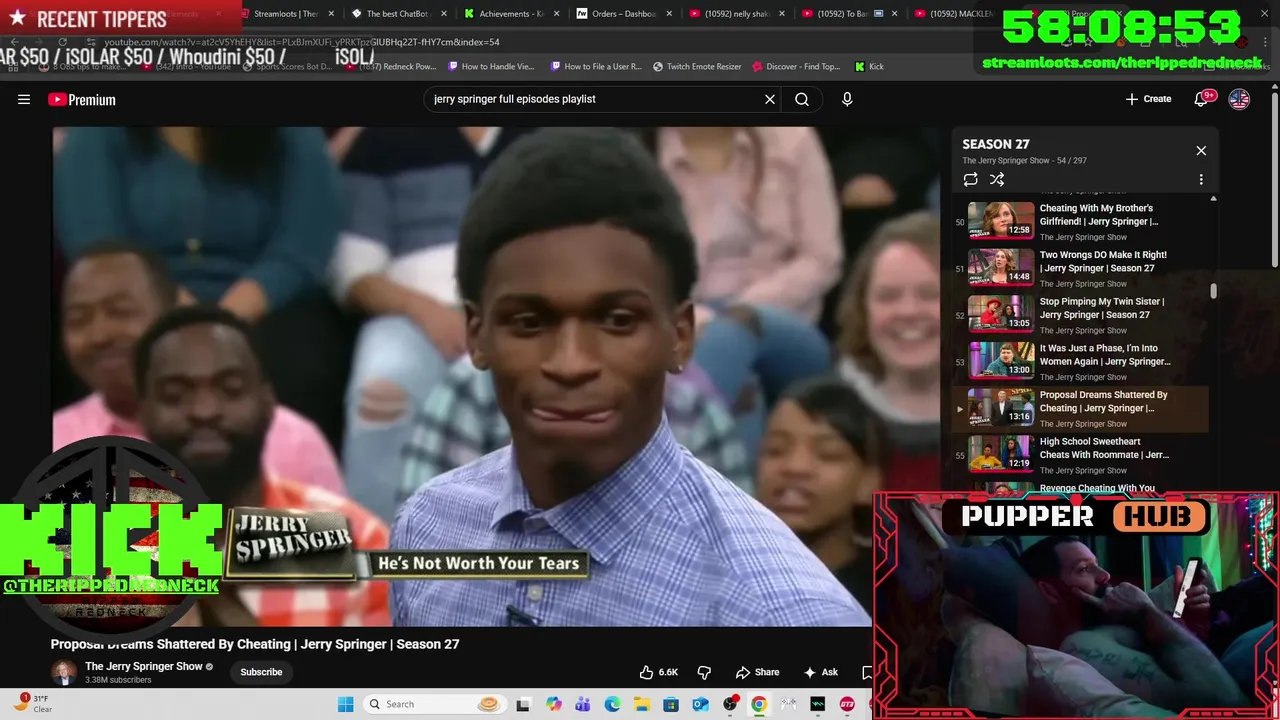This screenshot has width=1280, height=720.
Task: Close the Streamloots tab
Action: (x=331, y=14)
